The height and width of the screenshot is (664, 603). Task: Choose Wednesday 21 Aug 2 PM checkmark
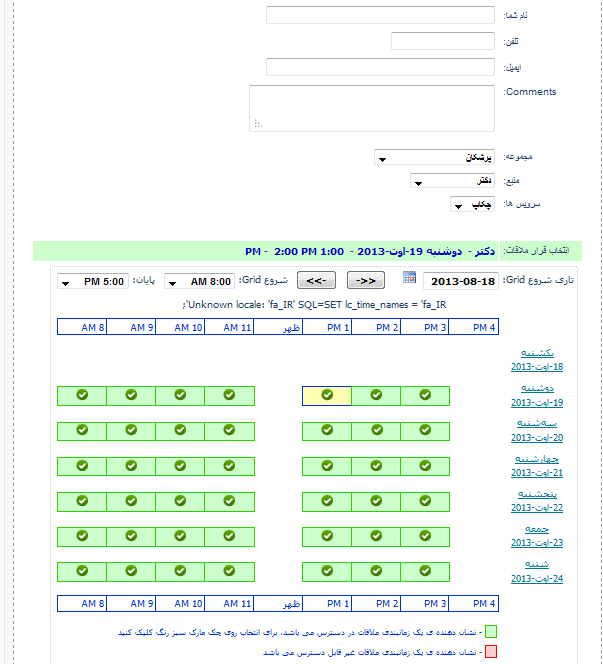click(376, 466)
